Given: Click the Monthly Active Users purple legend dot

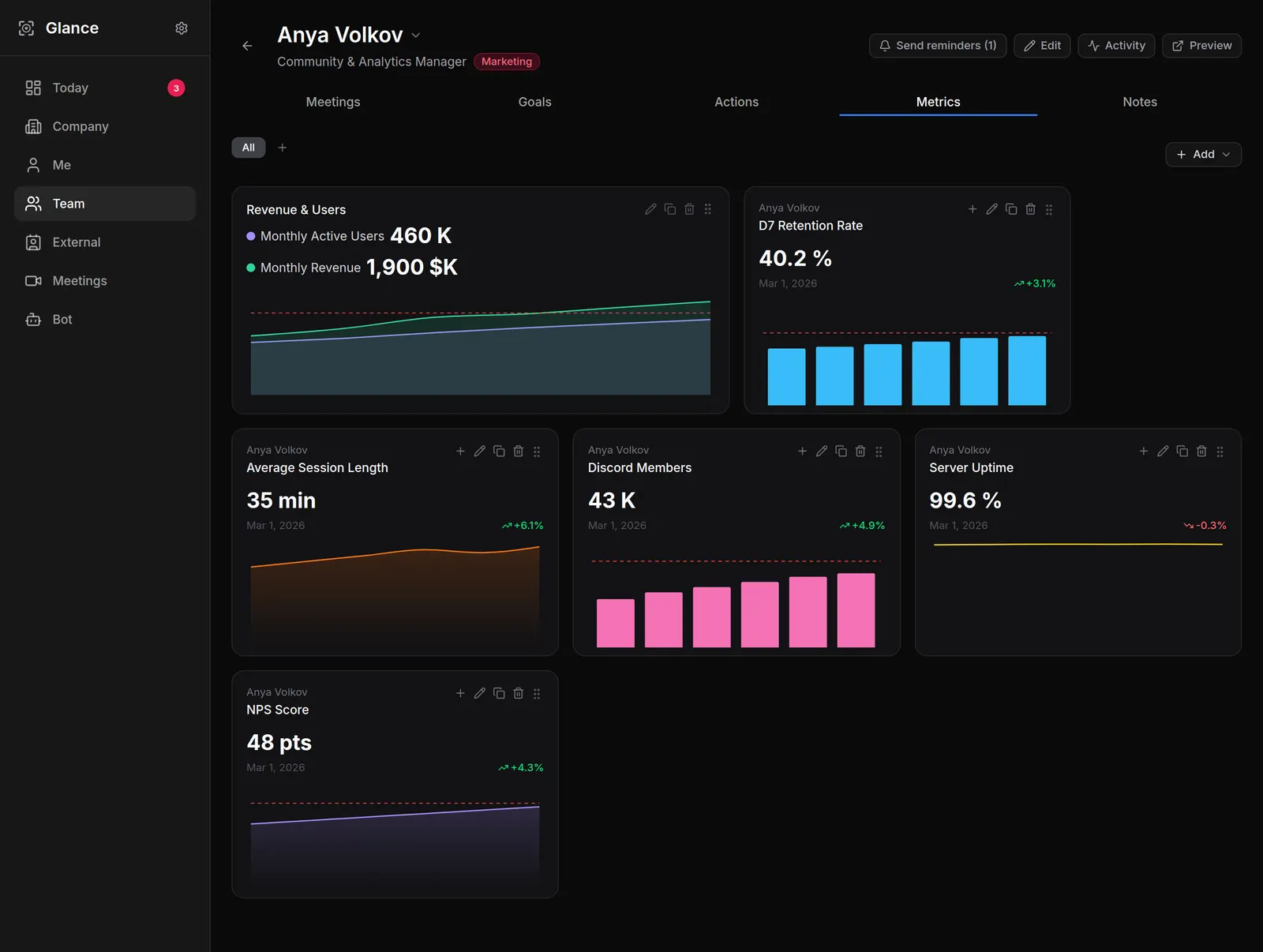Looking at the screenshot, I should pos(251,236).
